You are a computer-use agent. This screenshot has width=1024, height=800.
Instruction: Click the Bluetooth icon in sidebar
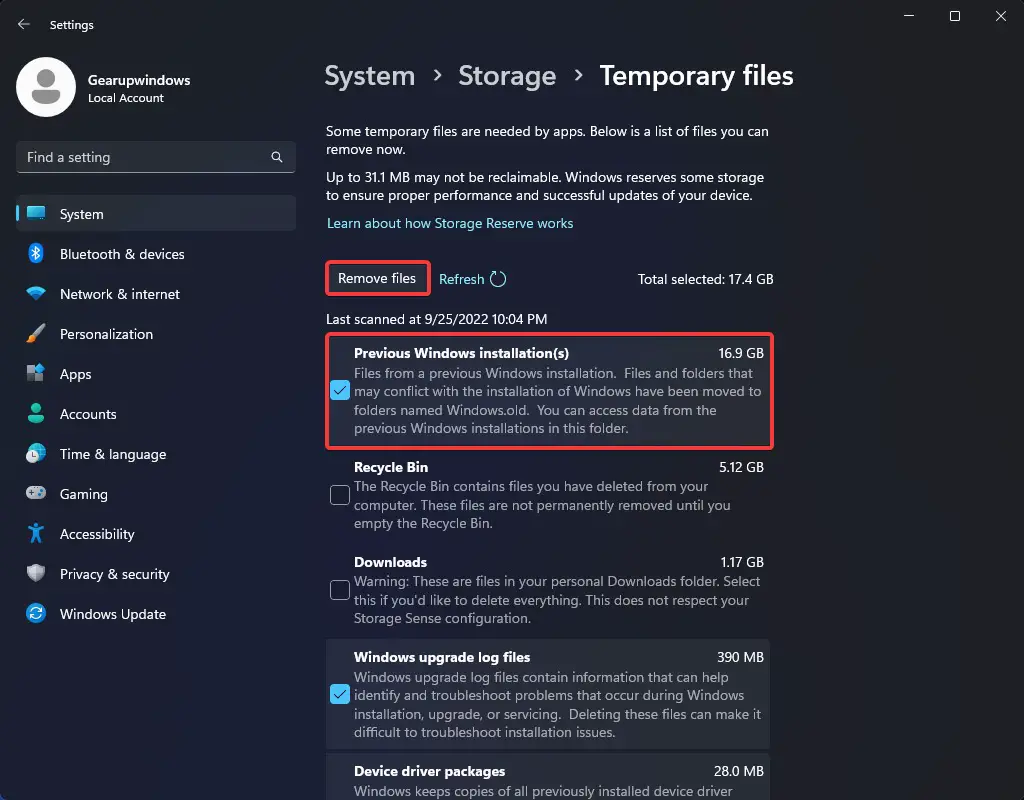pyautogui.click(x=36, y=253)
